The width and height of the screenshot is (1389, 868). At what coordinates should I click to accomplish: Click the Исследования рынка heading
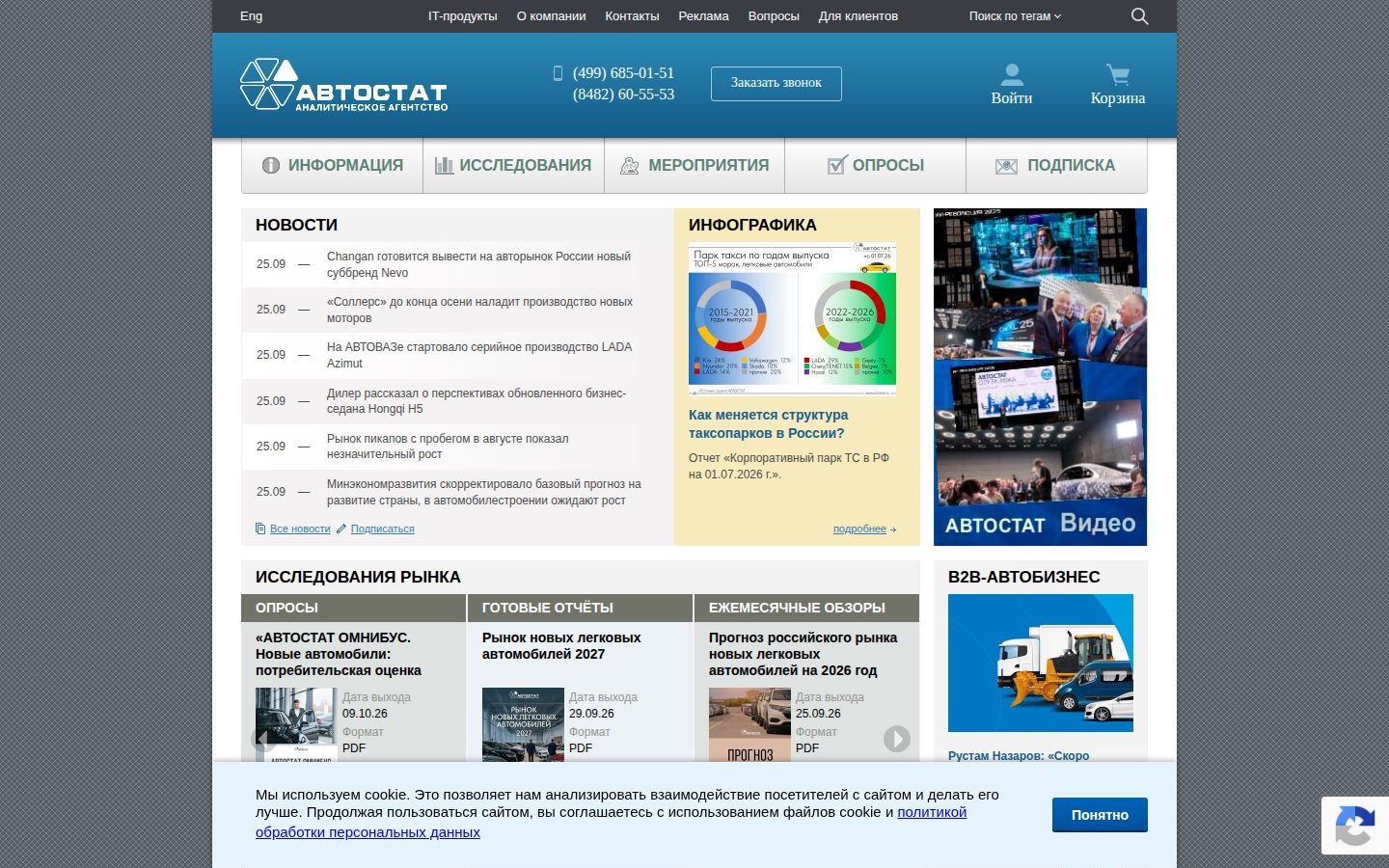click(358, 577)
